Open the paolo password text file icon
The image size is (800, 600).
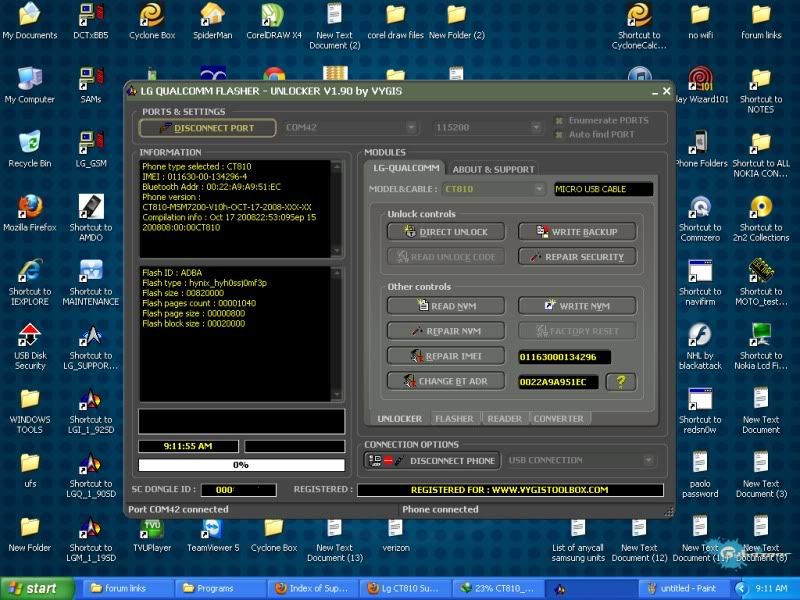(x=700, y=474)
